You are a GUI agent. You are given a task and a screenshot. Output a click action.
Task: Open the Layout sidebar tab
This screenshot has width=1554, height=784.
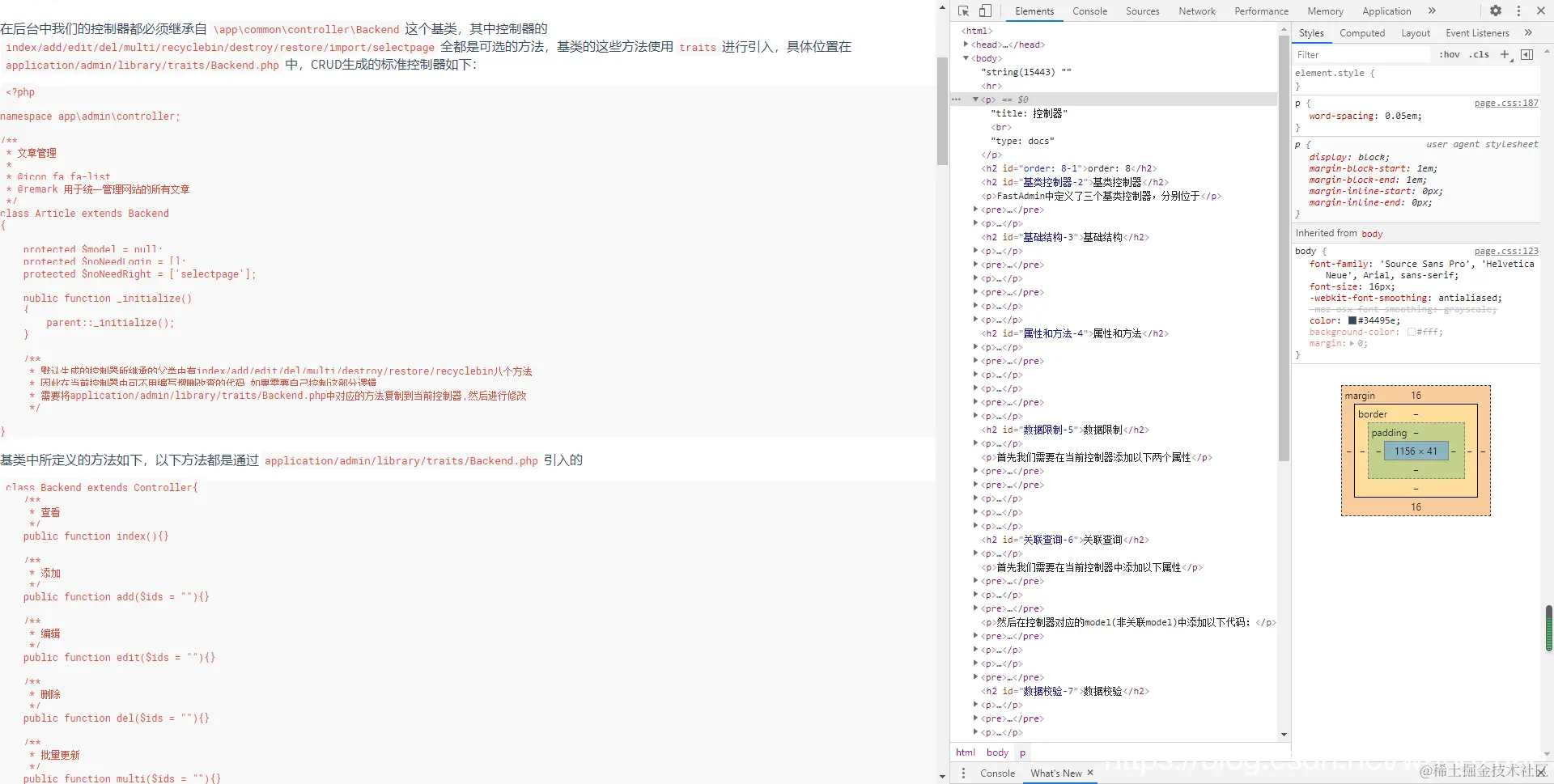click(1416, 33)
